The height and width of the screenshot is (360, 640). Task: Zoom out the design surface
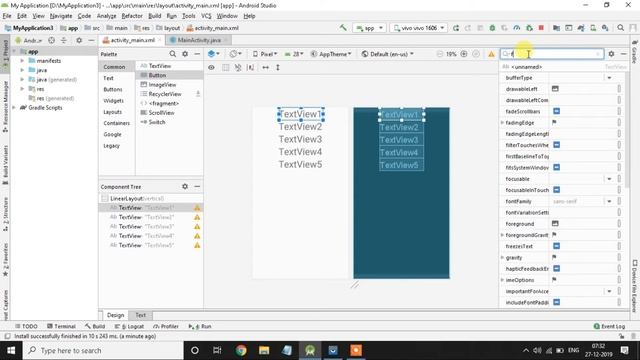[439, 54]
